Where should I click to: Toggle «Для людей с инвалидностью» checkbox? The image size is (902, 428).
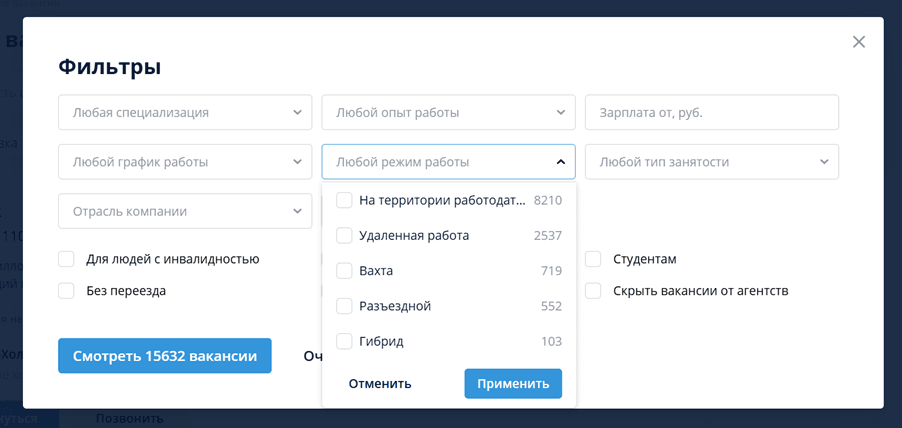(67, 259)
